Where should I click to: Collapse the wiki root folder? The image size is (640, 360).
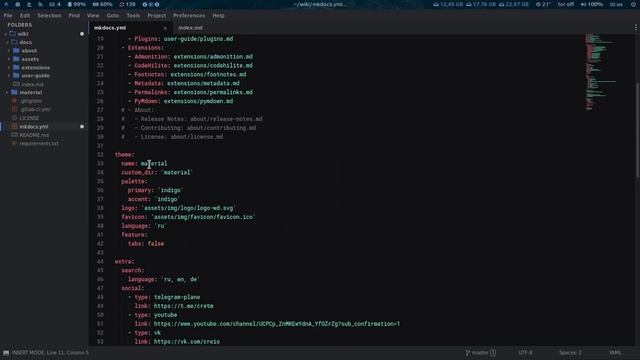click(x=6, y=34)
